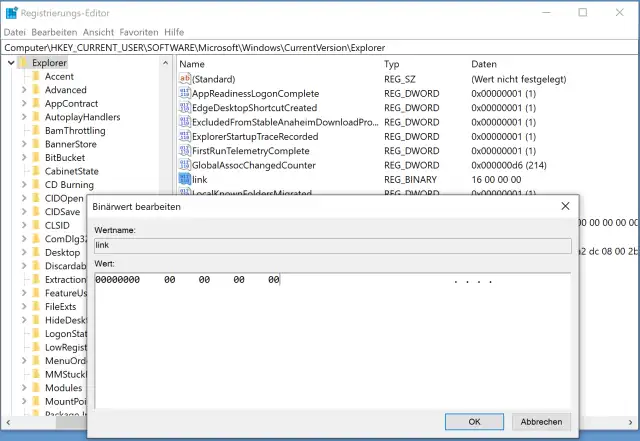Click the AppReadinessLogonComplete DWORD icon
The width and height of the screenshot is (640, 441).
[x=185, y=93]
